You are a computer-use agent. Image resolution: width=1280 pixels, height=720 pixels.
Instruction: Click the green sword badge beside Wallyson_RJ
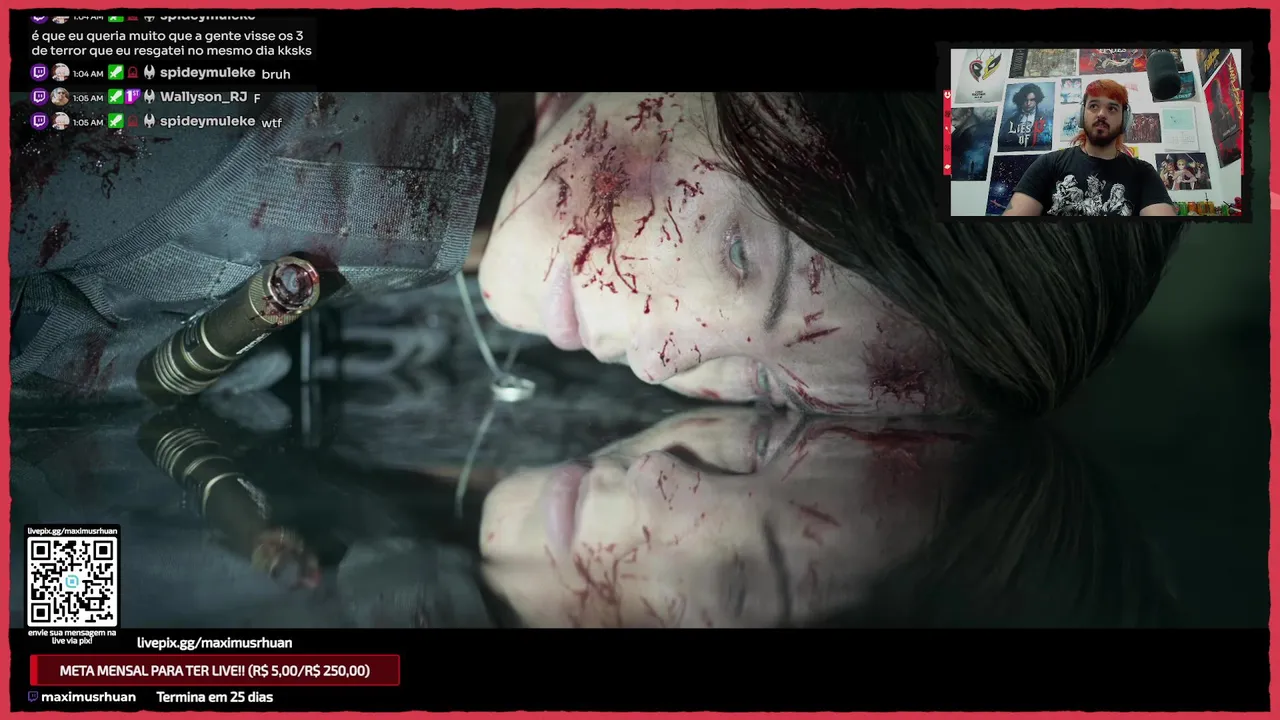coord(116,97)
